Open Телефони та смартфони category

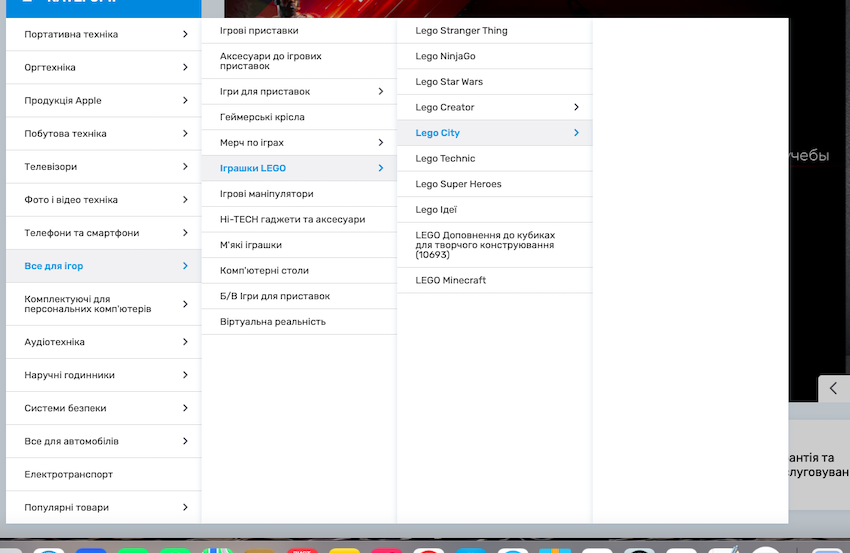pyautogui.click(x=104, y=233)
